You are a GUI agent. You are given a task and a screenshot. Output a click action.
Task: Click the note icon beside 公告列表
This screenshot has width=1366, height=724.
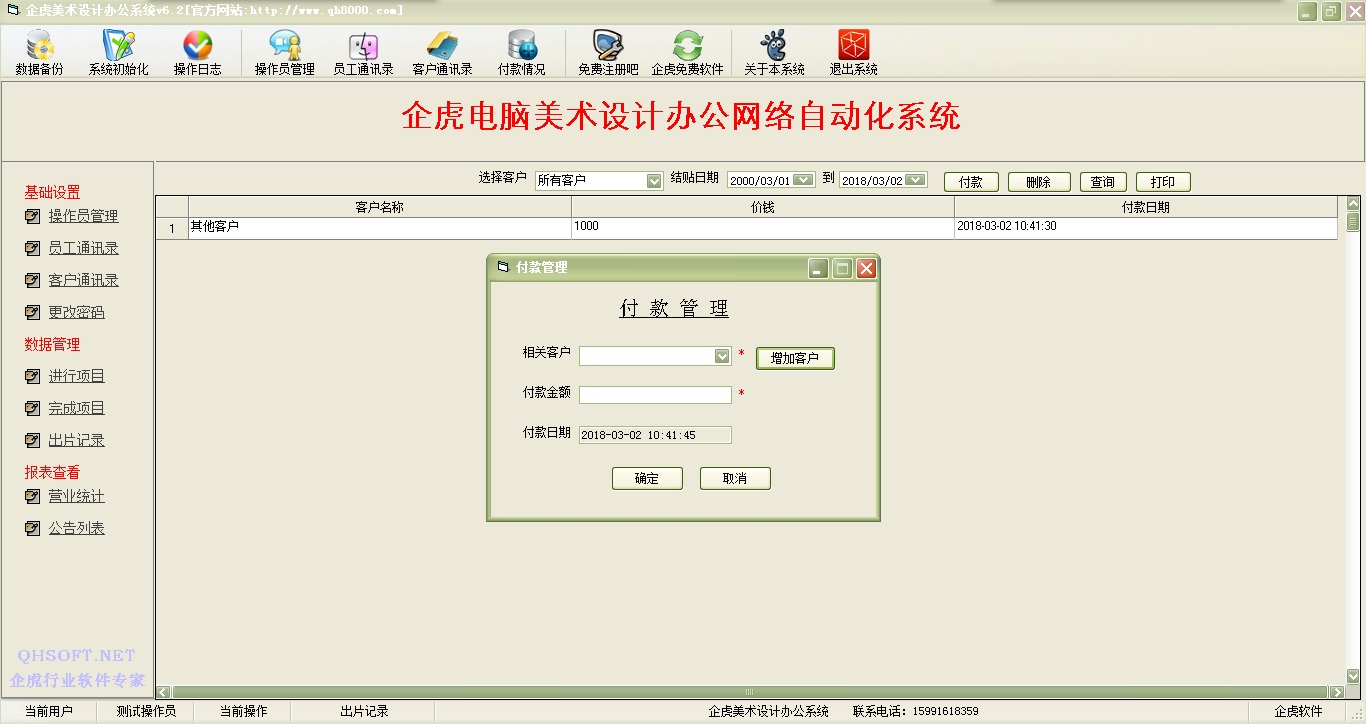click(33, 528)
